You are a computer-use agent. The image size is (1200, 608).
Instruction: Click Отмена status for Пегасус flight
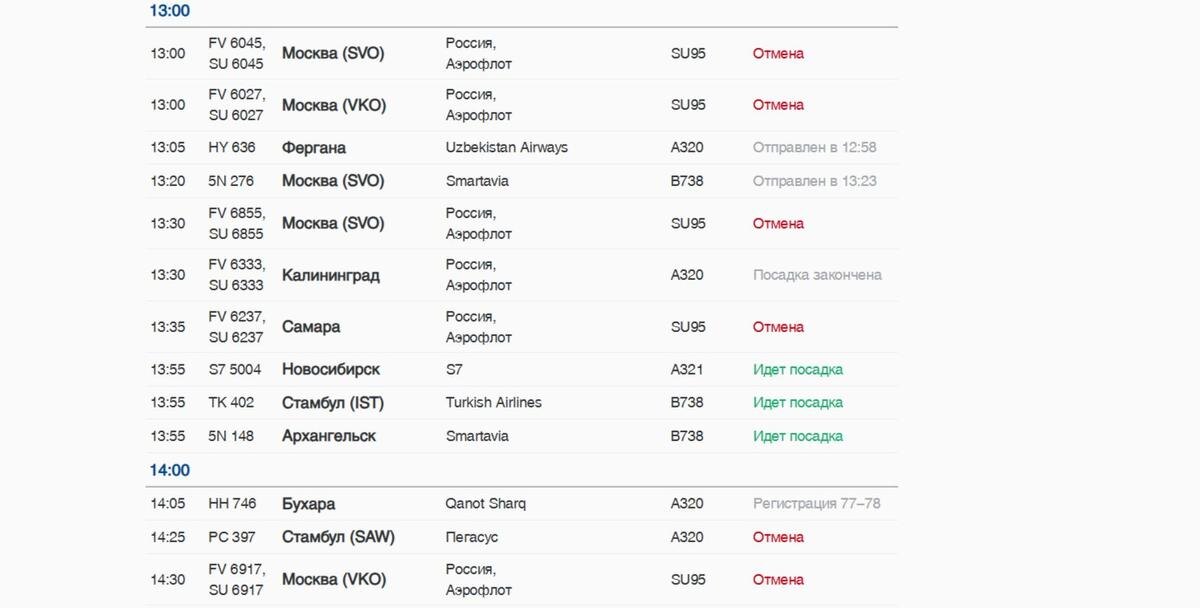(778, 537)
